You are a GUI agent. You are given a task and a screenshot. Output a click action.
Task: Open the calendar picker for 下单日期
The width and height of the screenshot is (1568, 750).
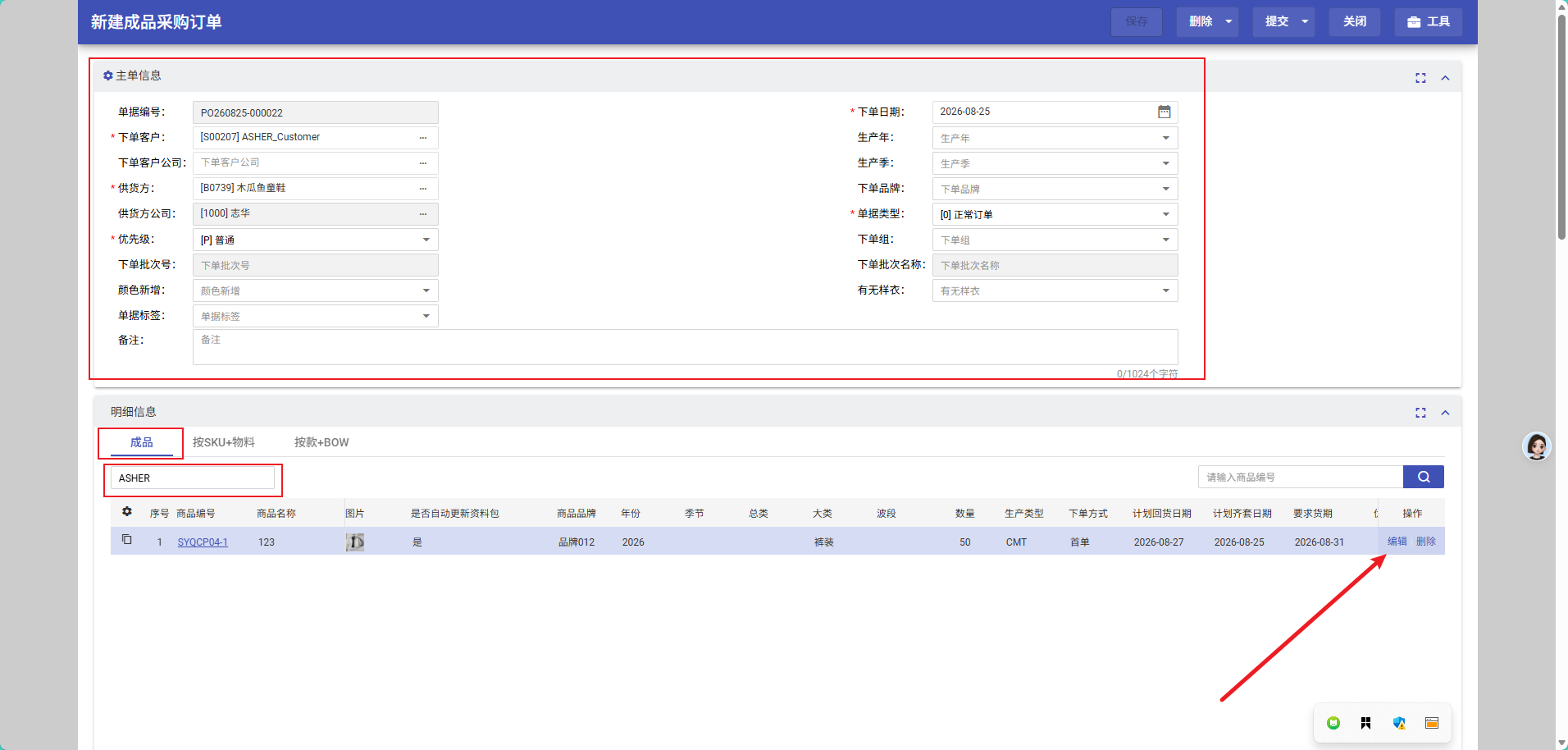tap(1164, 112)
